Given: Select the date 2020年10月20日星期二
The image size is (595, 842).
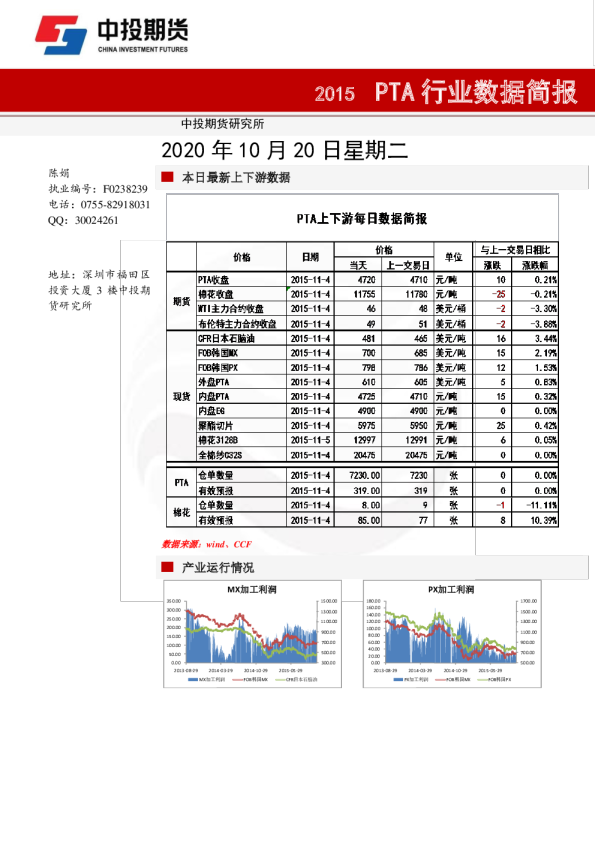Looking at the screenshot, I should point(285,150).
